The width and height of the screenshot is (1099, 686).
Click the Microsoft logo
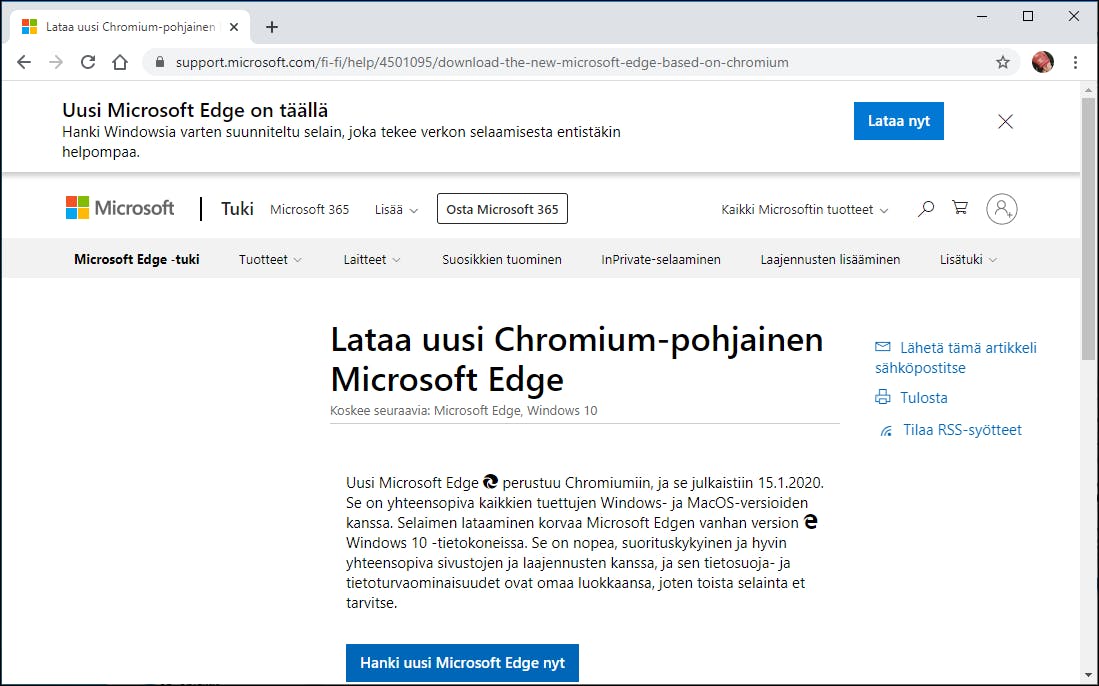(x=120, y=208)
